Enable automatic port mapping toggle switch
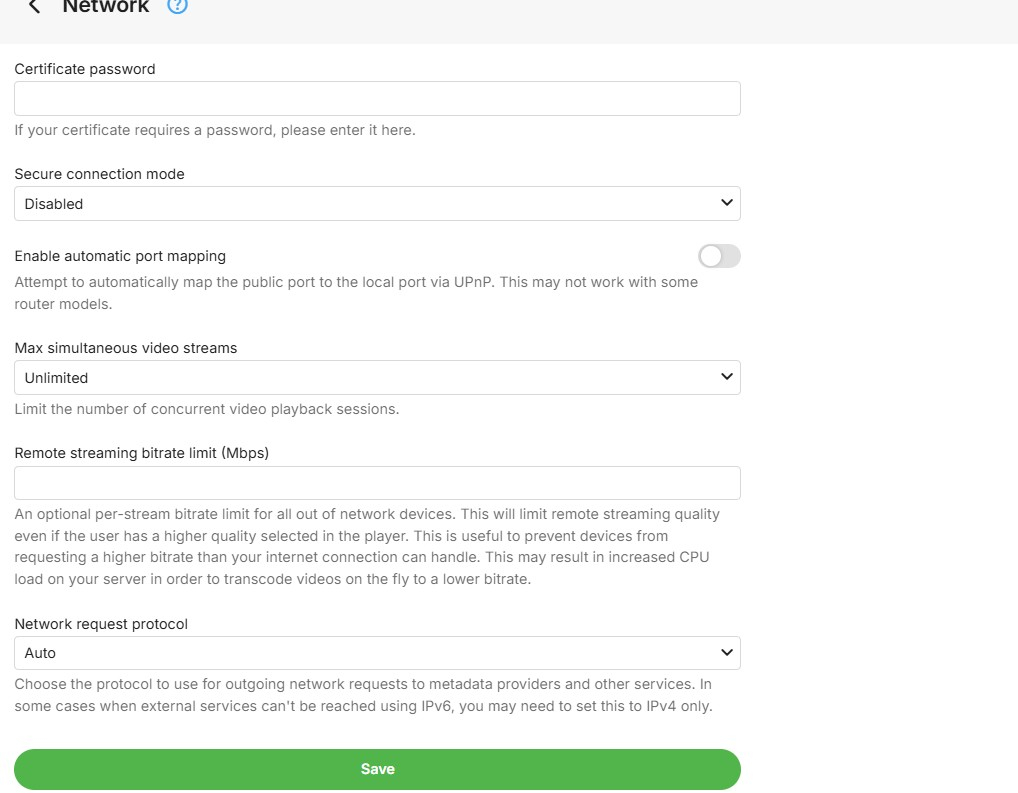Screen dimensions: 1018x793 click(719, 257)
